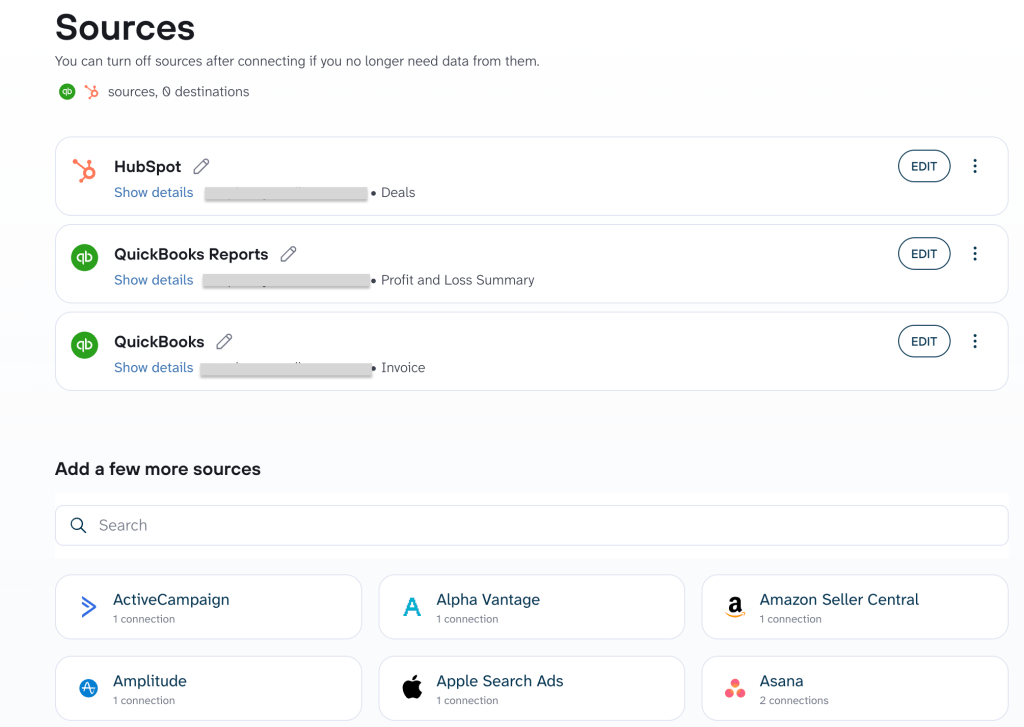Edit the QuickBooks Invoice source
The height and width of the screenshot is (727, 1024).
(924, 341)
